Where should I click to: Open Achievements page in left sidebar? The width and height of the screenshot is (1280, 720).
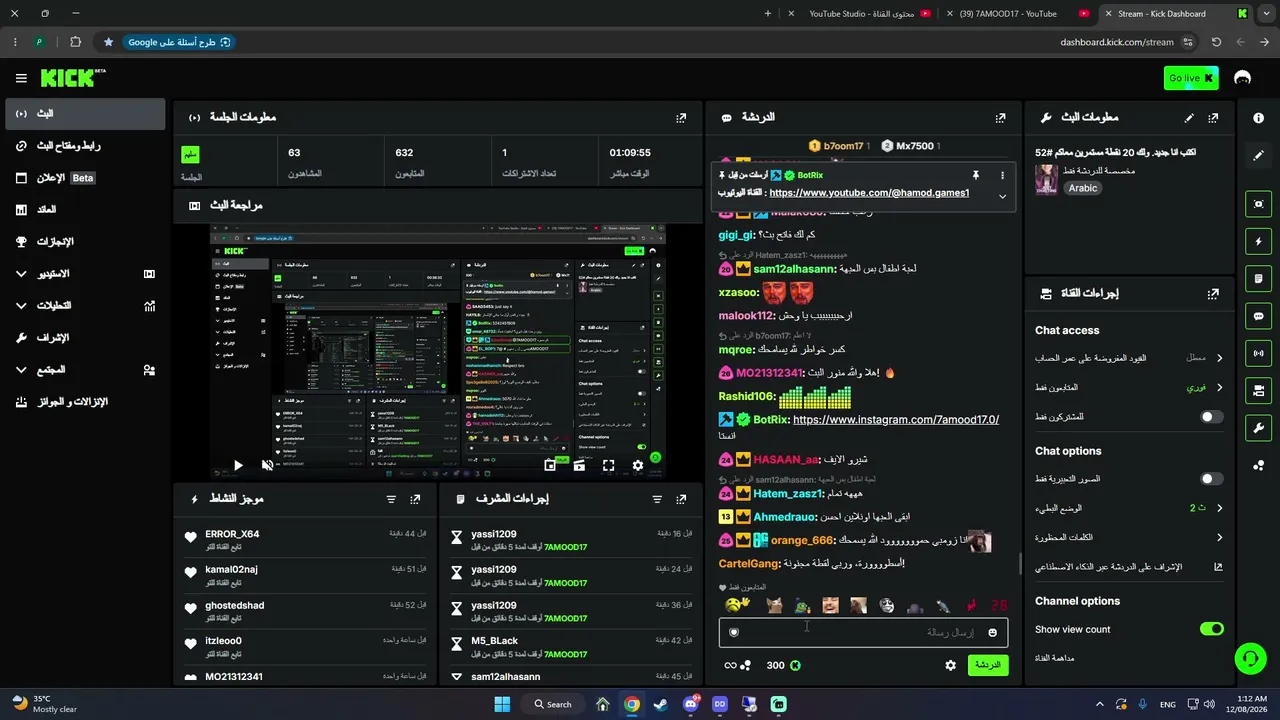pos(85,242)
